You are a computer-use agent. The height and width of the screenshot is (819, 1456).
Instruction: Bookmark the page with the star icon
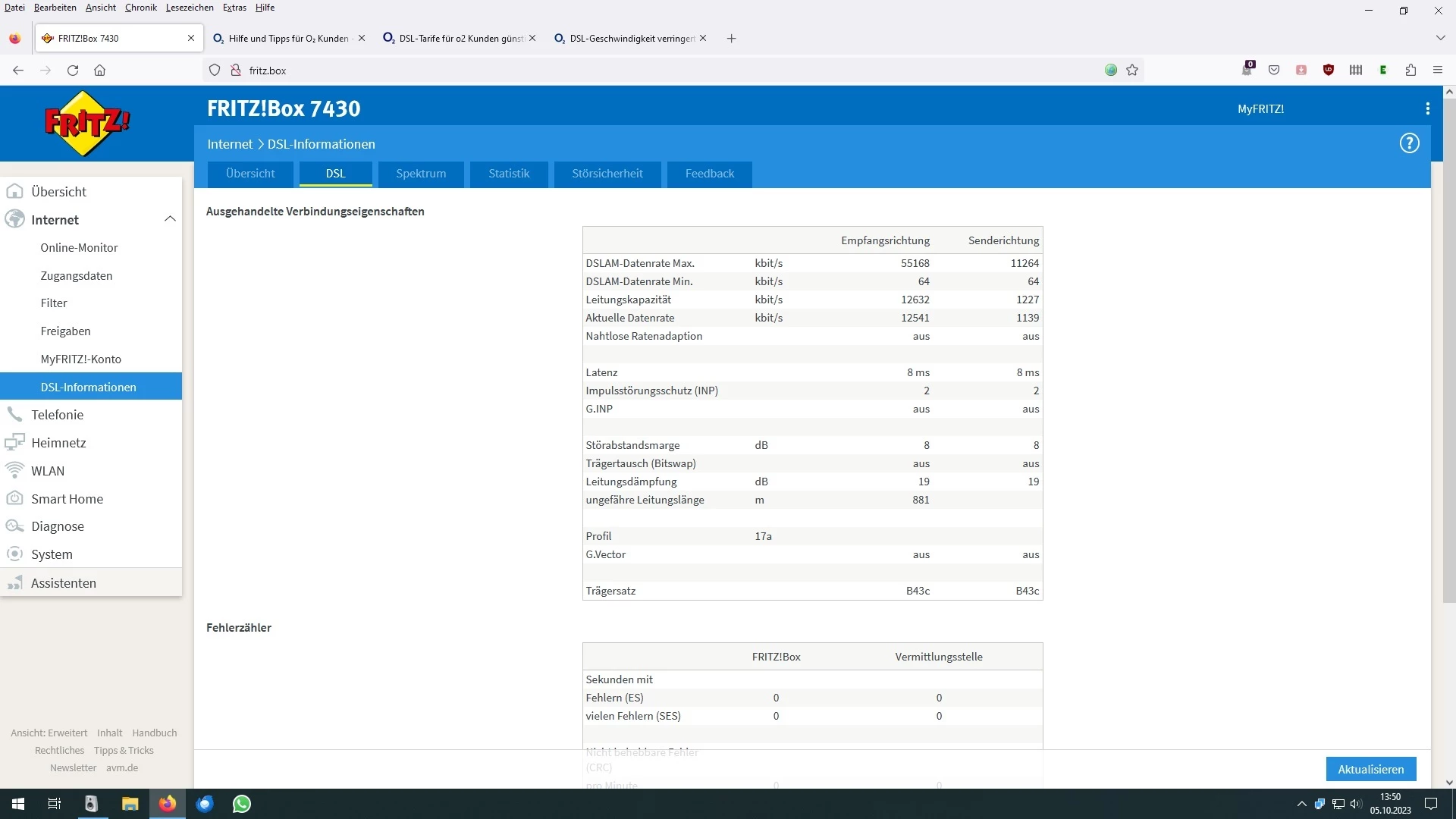(x=1132, y=70)
